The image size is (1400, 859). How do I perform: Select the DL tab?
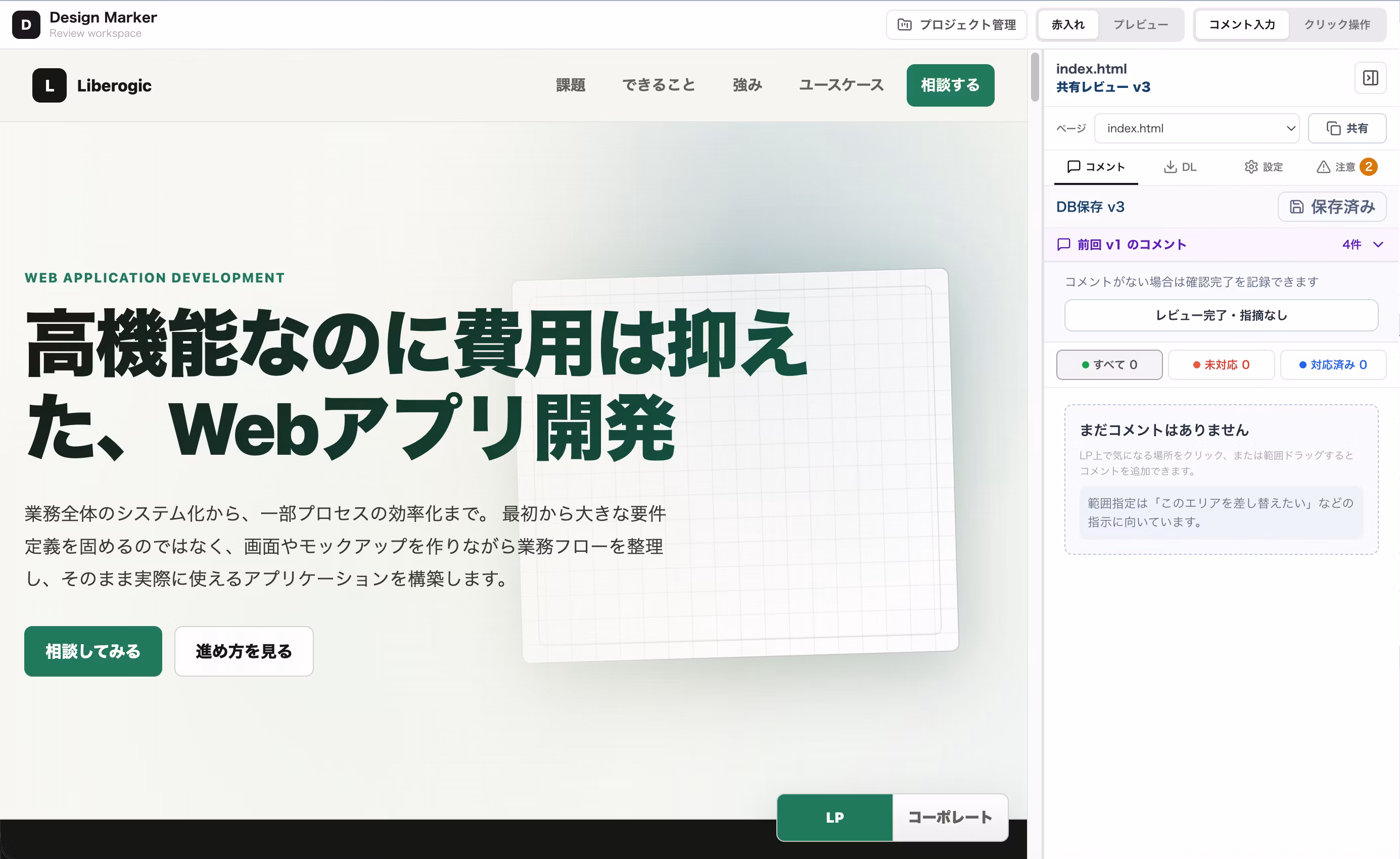1180,167
